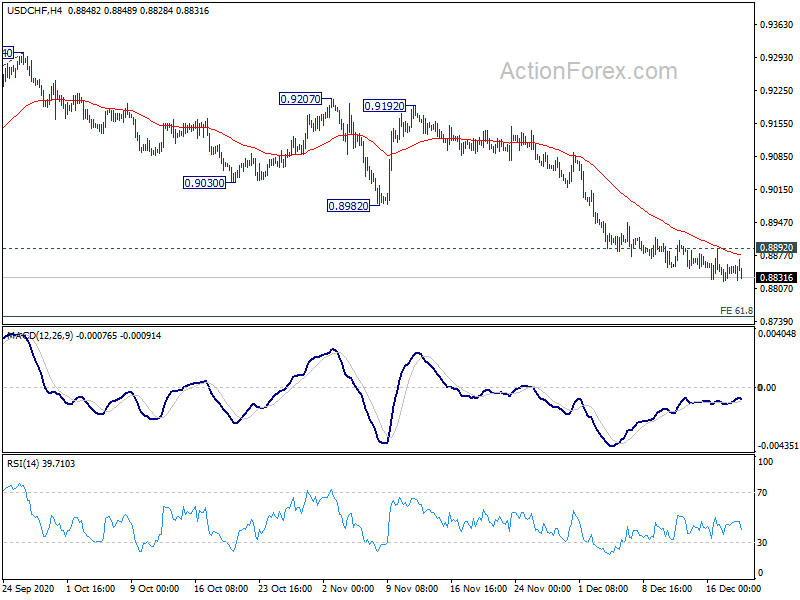800x600 pixels.
Task: Select the 0.91920 price label
Action: pos(384,106)
